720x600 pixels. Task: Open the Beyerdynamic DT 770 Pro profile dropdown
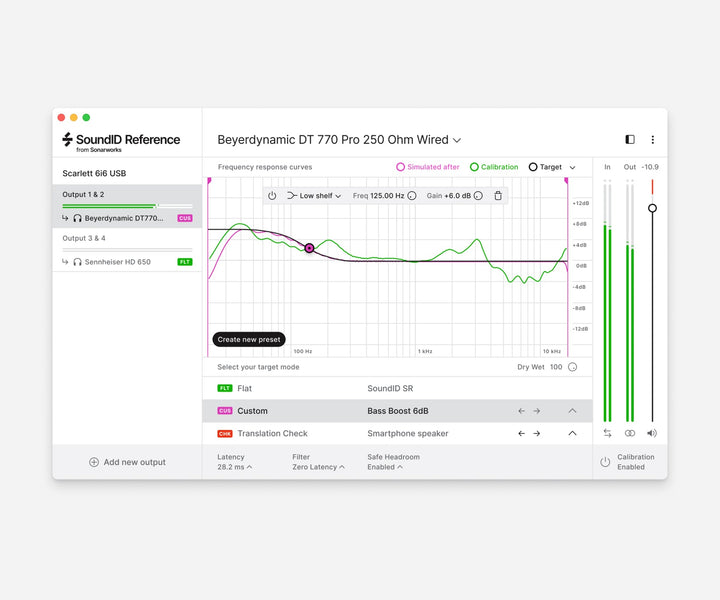click(339, 140)
